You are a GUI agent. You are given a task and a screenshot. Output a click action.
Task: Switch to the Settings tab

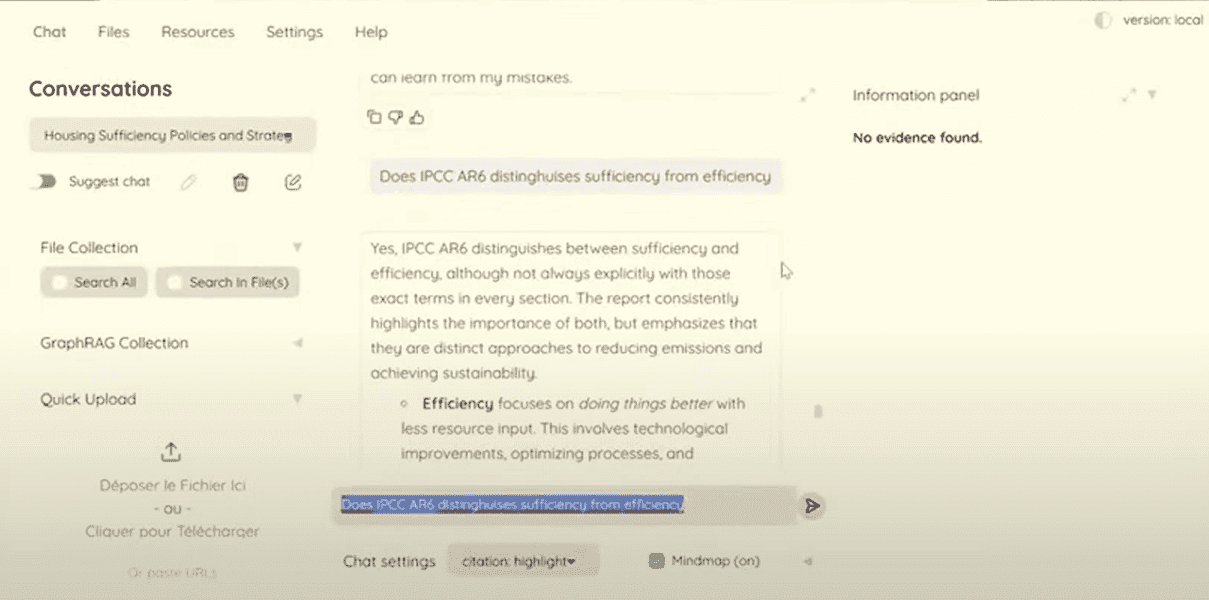(x=294, y=32)
